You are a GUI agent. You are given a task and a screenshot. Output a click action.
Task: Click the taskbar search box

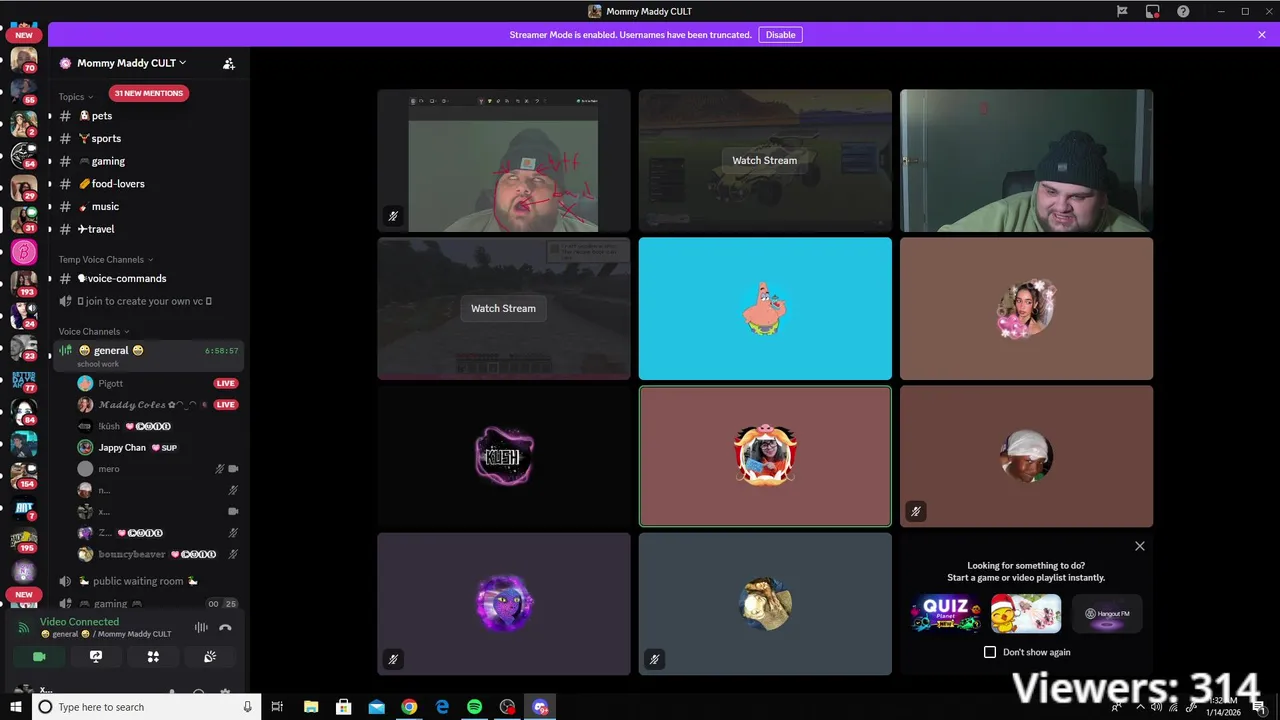[x=146, y=707]
